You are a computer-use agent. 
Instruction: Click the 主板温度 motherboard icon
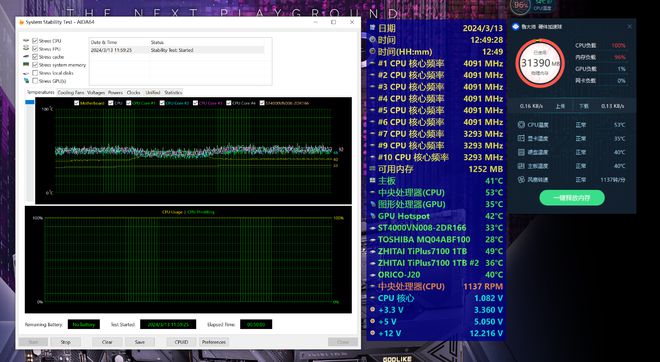[x=521, y=166]
